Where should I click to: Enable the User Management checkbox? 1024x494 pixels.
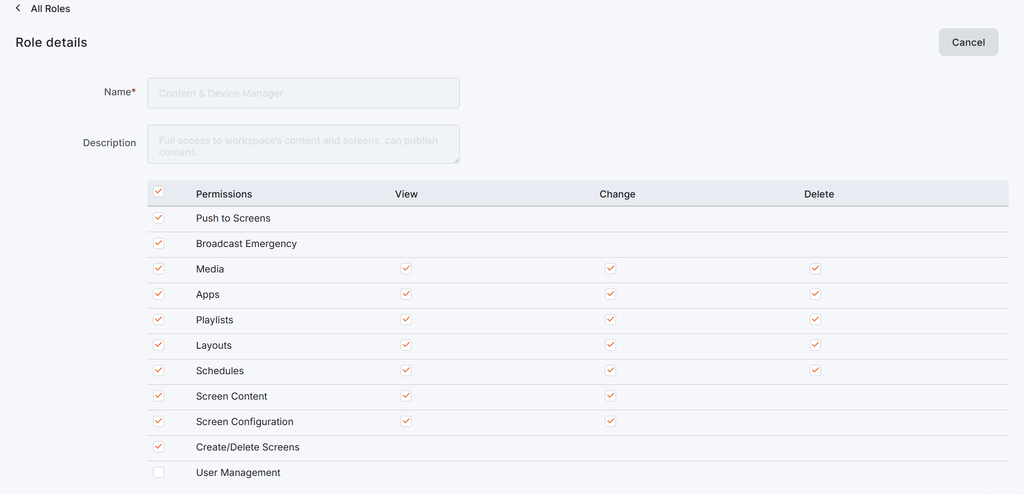tap(158, 472)
